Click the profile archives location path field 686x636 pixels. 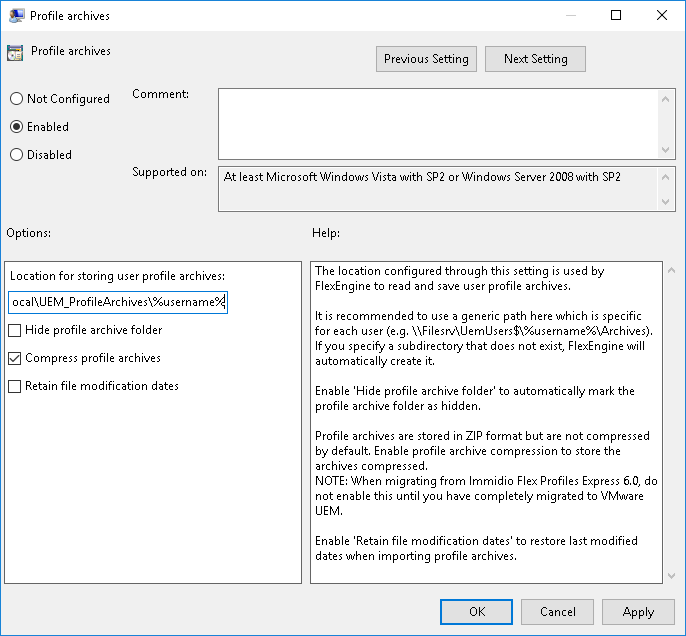pyautogui.click(x=118, y=302)
